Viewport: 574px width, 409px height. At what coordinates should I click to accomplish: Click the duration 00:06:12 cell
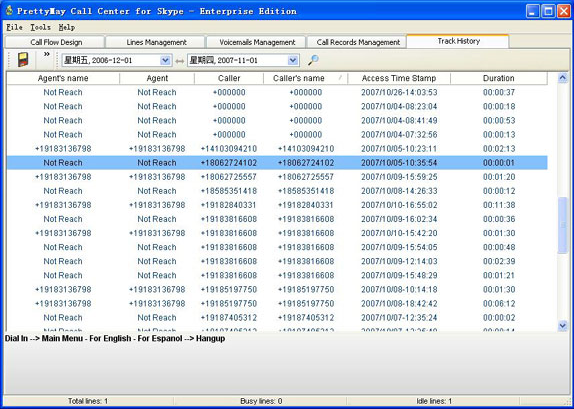coord(499,304)
